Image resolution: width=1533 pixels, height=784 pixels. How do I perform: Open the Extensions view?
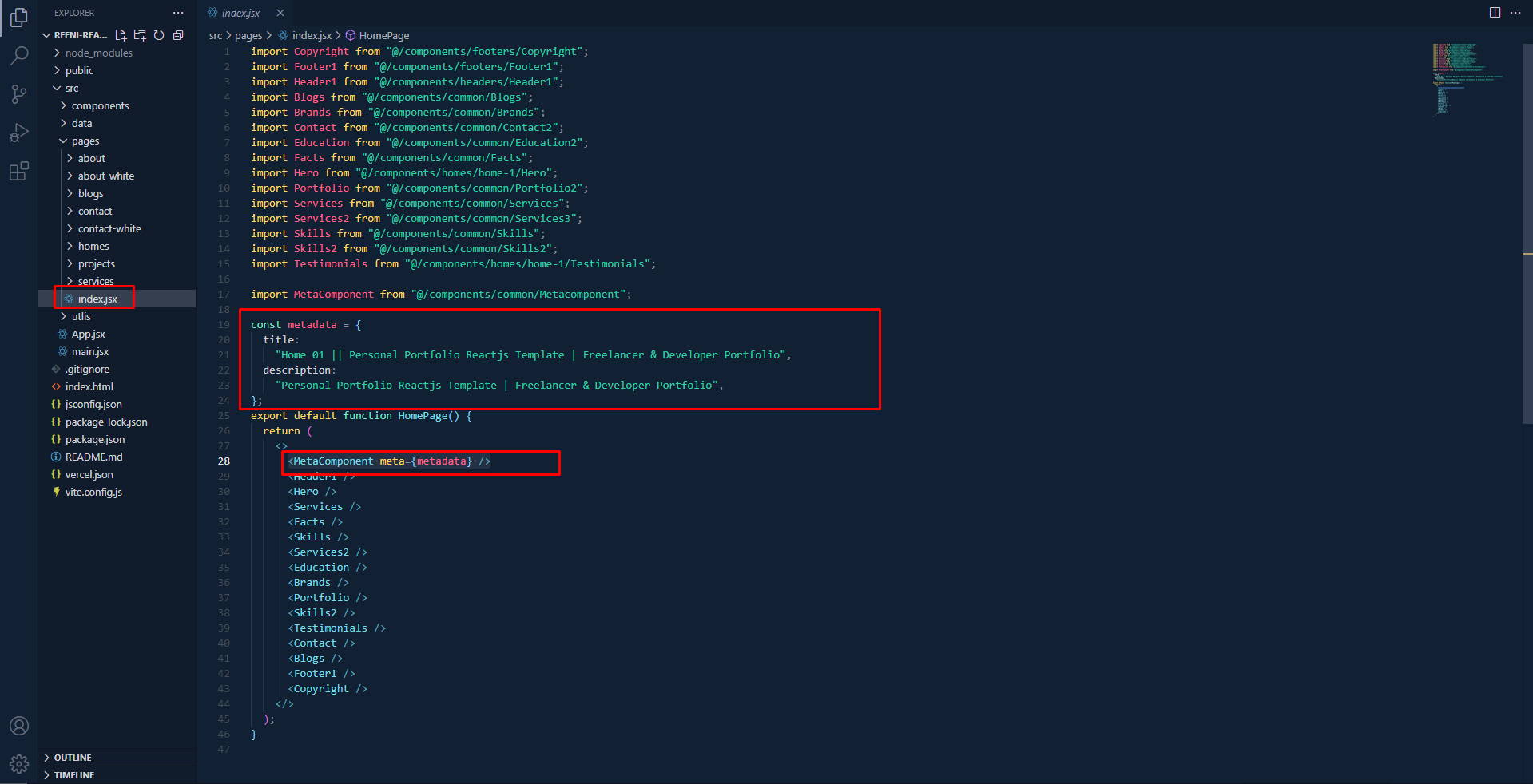click(x=19, y=171)
